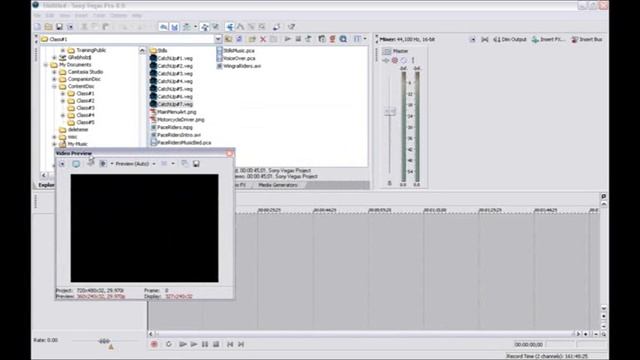This screenshot has height=360, width=640.
Task: Toggle Loop Playback in transport bar
Action: tap(169, 344)
